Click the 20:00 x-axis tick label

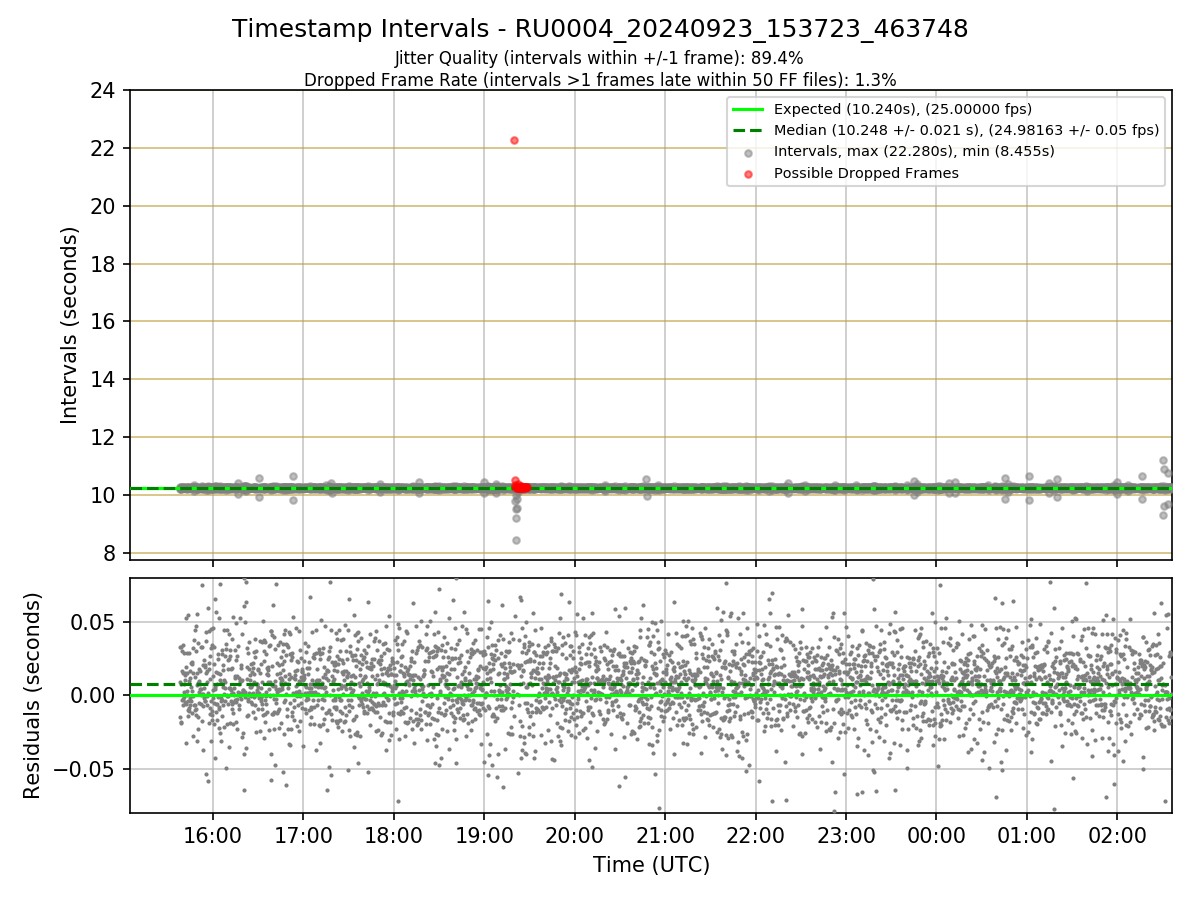tap(574, 834)
